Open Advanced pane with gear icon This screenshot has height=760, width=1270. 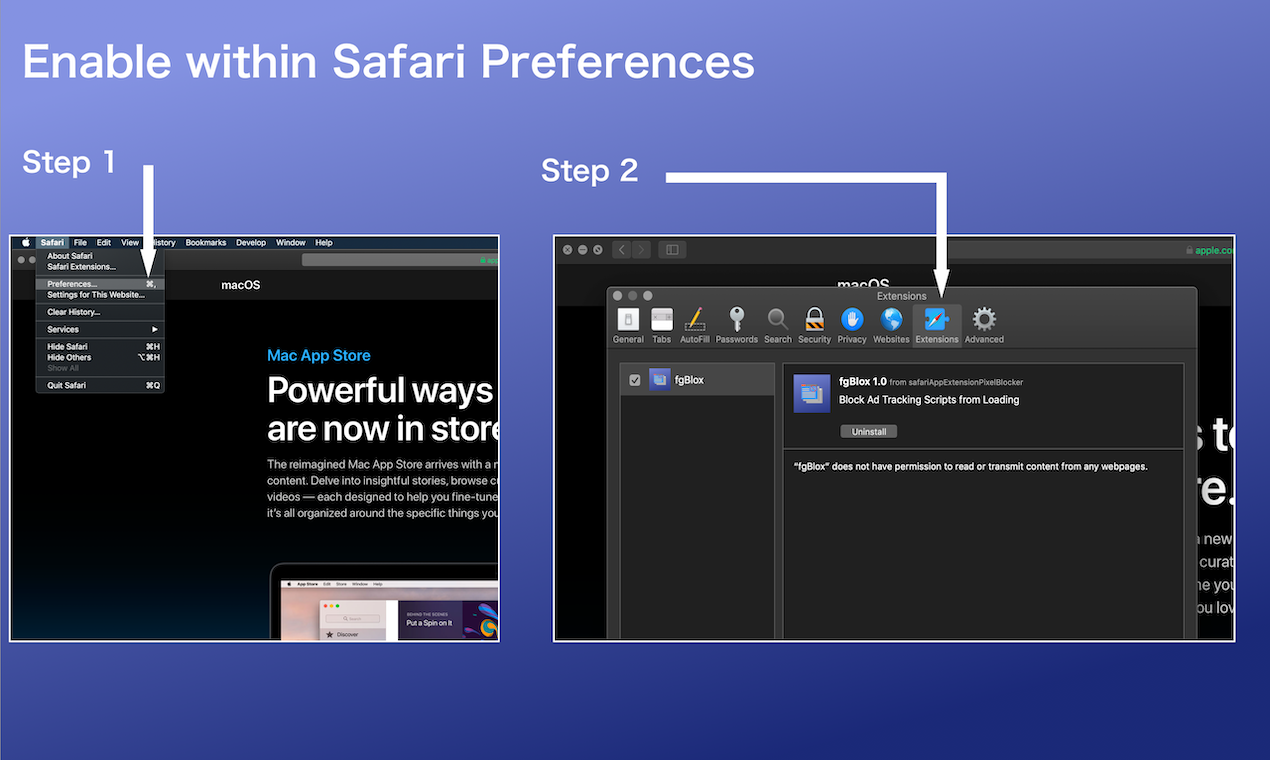pyautogui.click(x=984, y=326)
